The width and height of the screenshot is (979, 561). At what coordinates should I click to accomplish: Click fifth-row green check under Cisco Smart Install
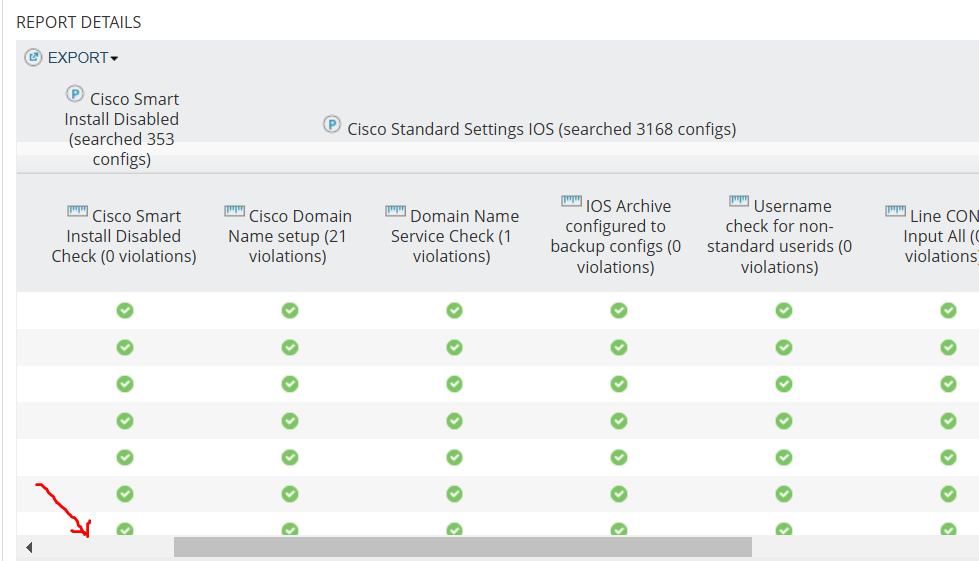(x=125, y=457)
